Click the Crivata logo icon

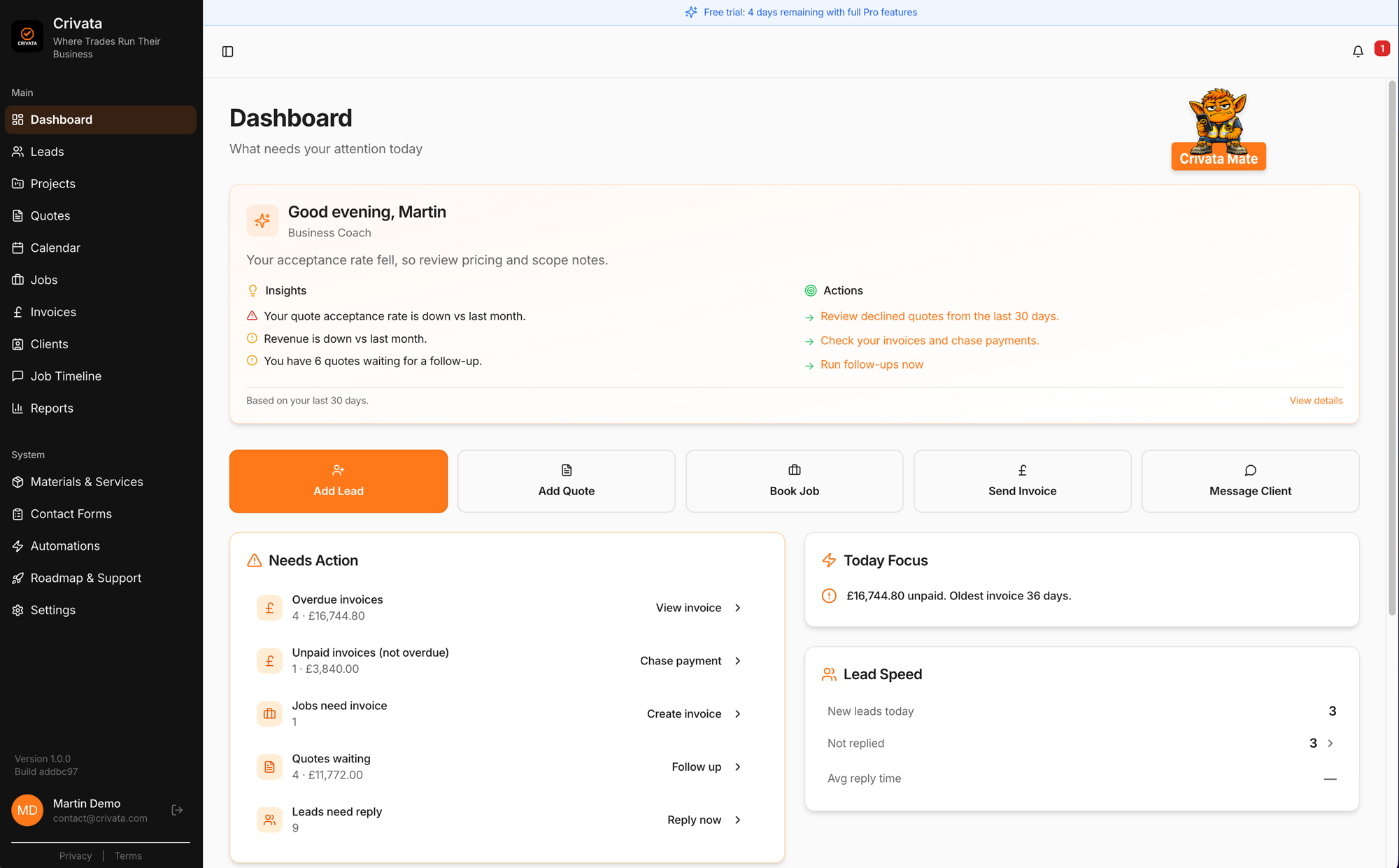tap(27, 36)
